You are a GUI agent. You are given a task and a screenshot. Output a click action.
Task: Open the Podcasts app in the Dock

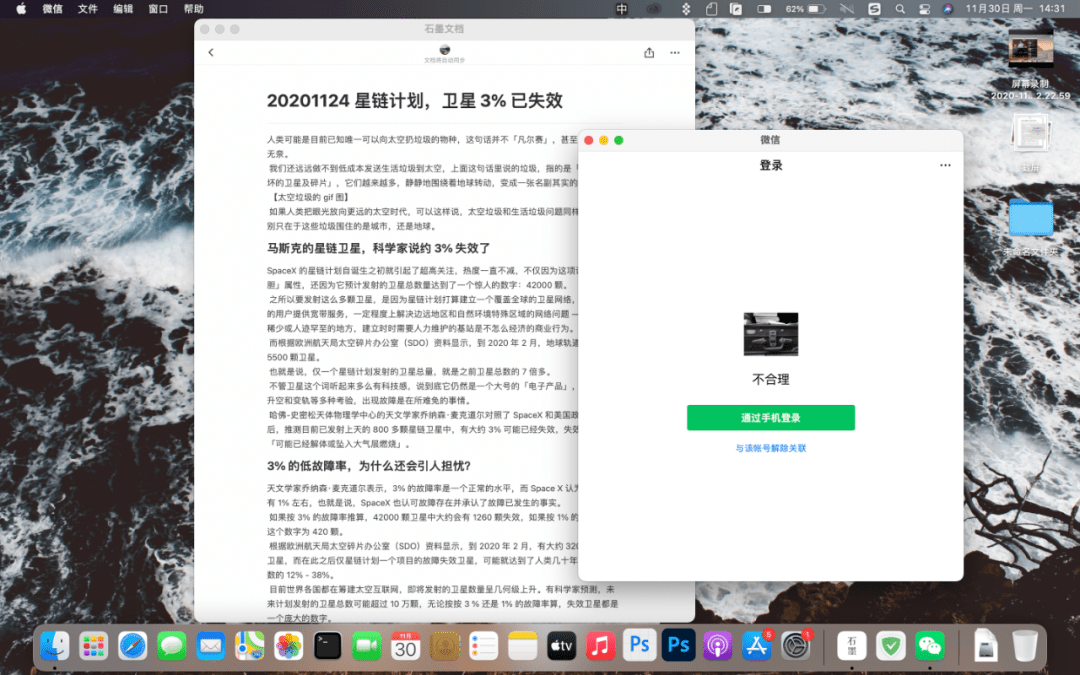point(717,647)
